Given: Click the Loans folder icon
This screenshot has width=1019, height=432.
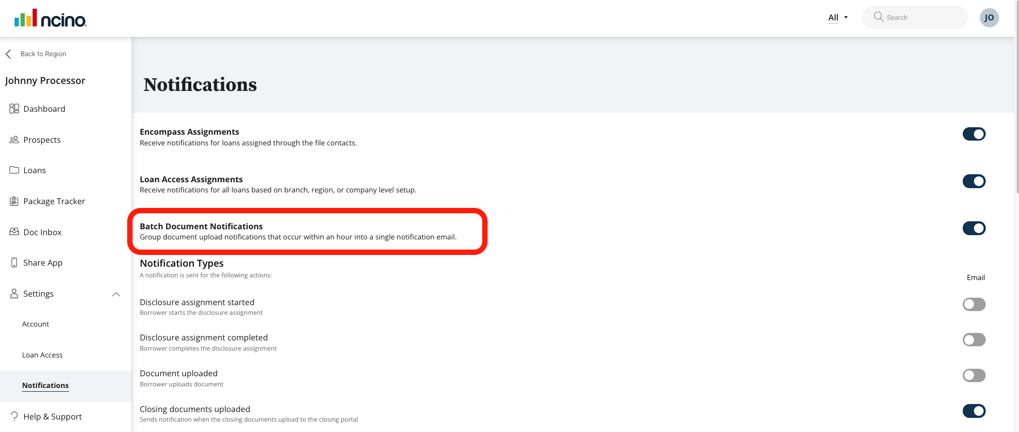Looking at the screenshot, I should point(14,170).
